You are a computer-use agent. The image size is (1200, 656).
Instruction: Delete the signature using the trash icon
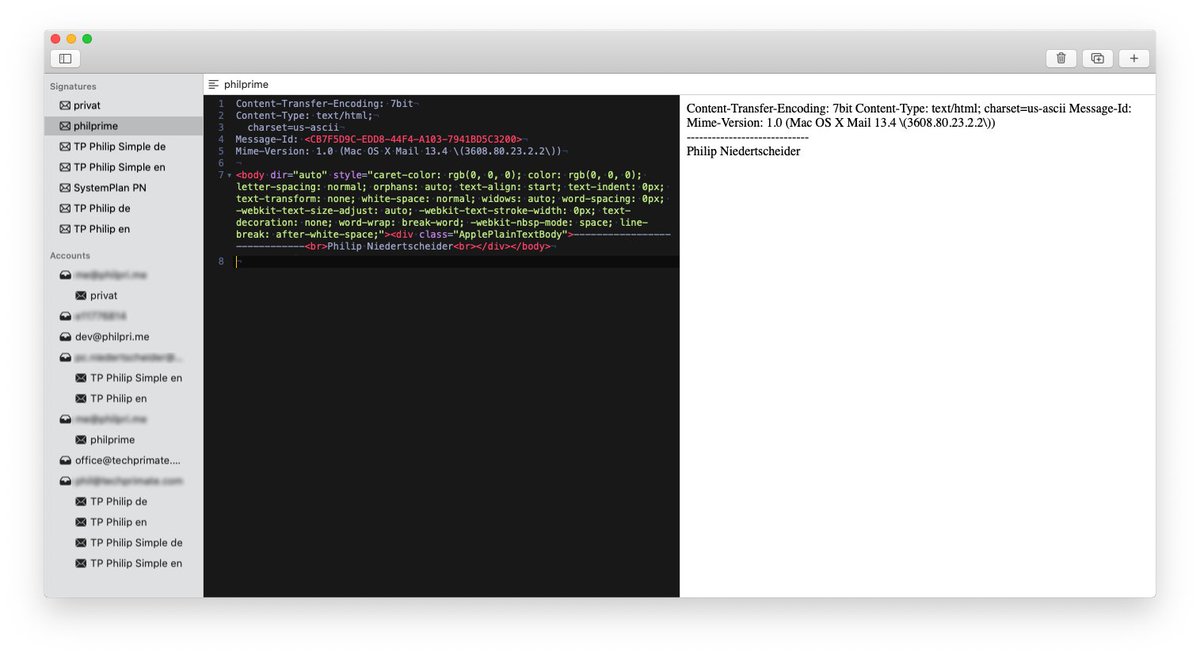tap(1061, 59)
